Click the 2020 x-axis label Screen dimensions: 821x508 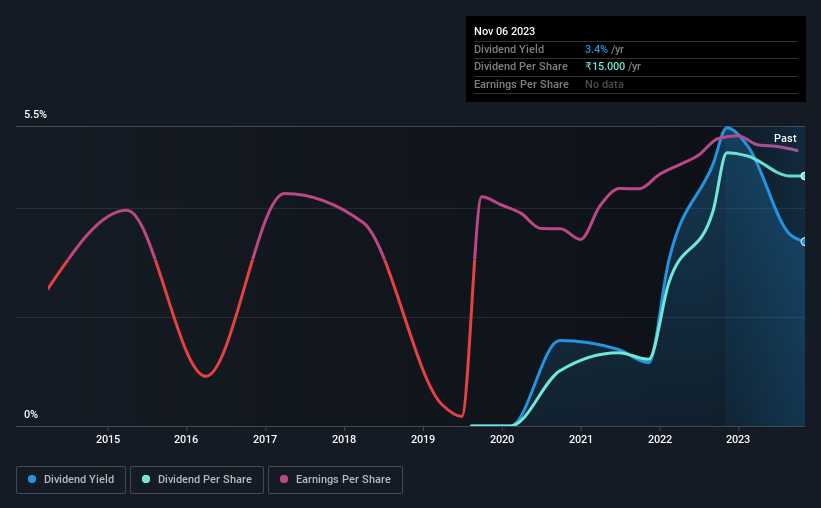click(x=502, y=439)
